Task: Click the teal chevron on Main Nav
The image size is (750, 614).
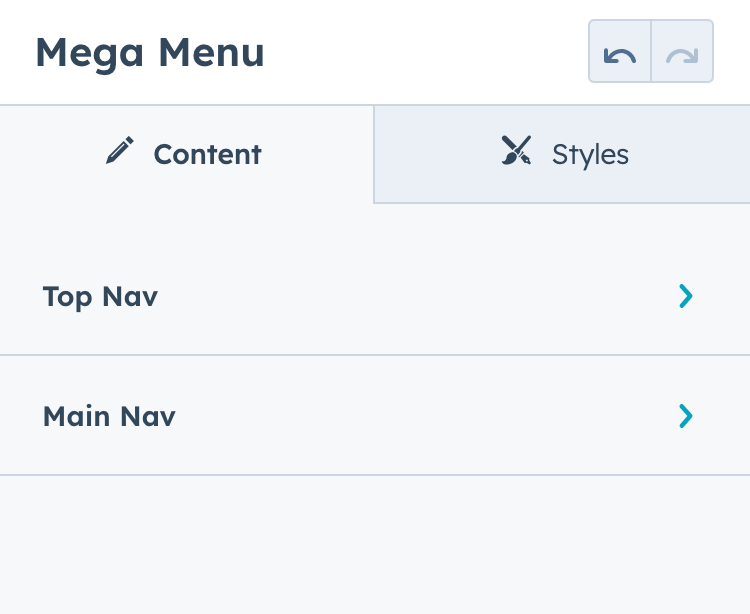Action: point(685,416)
